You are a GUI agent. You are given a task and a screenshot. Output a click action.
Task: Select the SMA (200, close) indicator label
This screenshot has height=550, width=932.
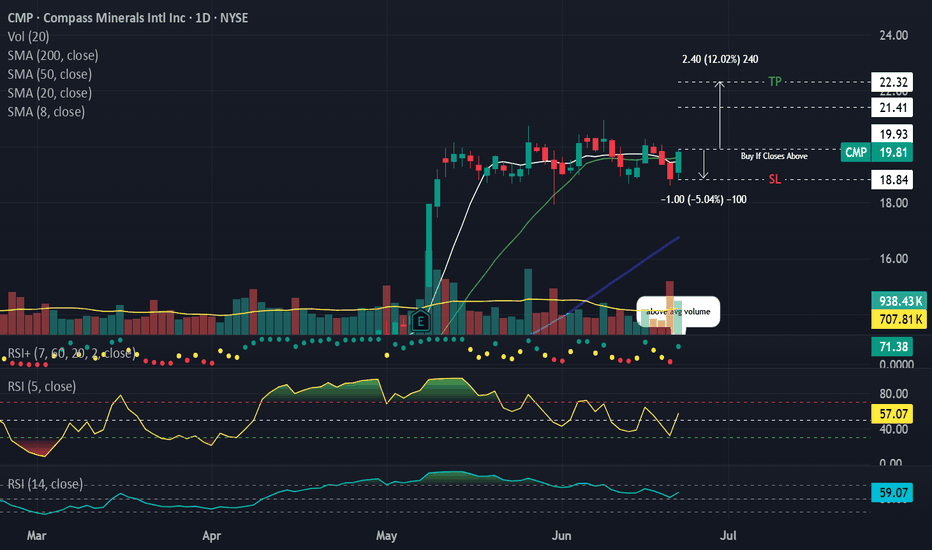tap(53, 56)
